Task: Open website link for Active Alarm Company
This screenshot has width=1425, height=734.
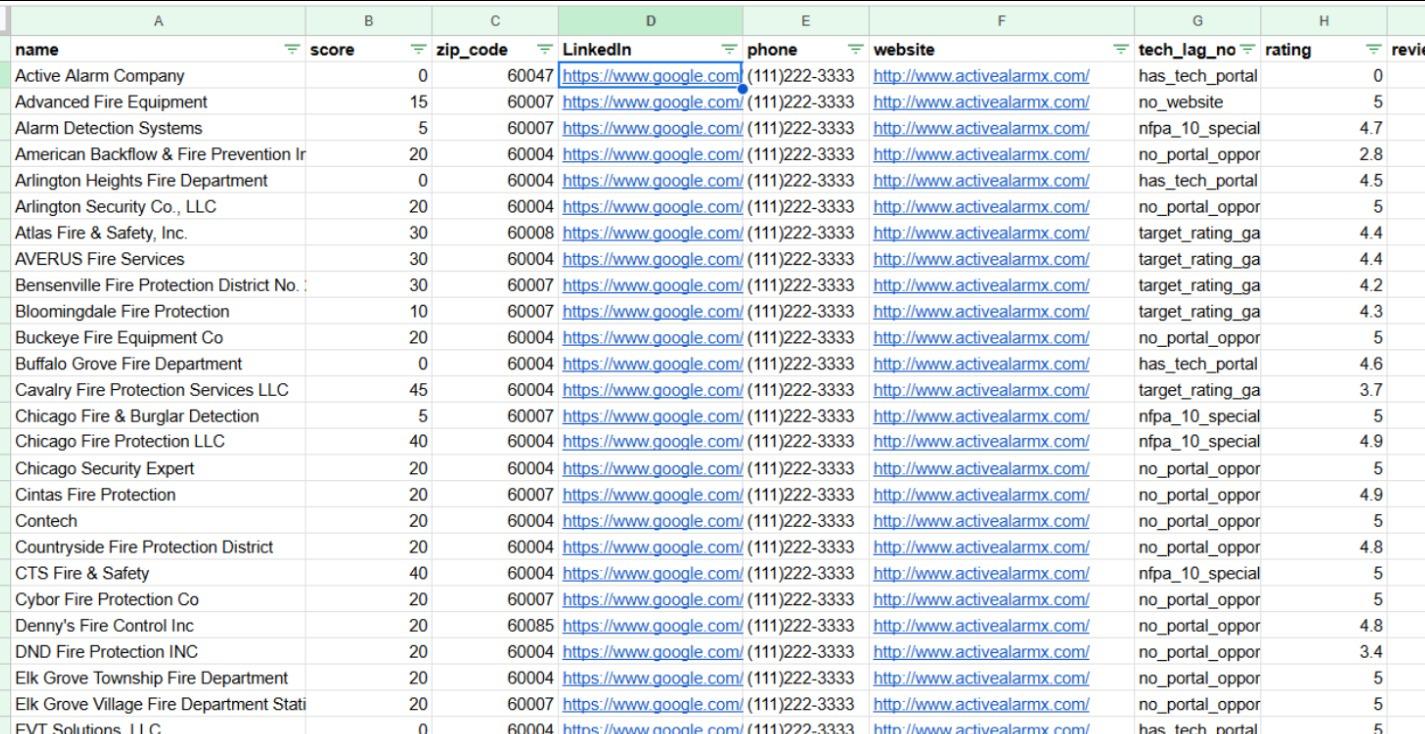Action: (x=981, y=76)
